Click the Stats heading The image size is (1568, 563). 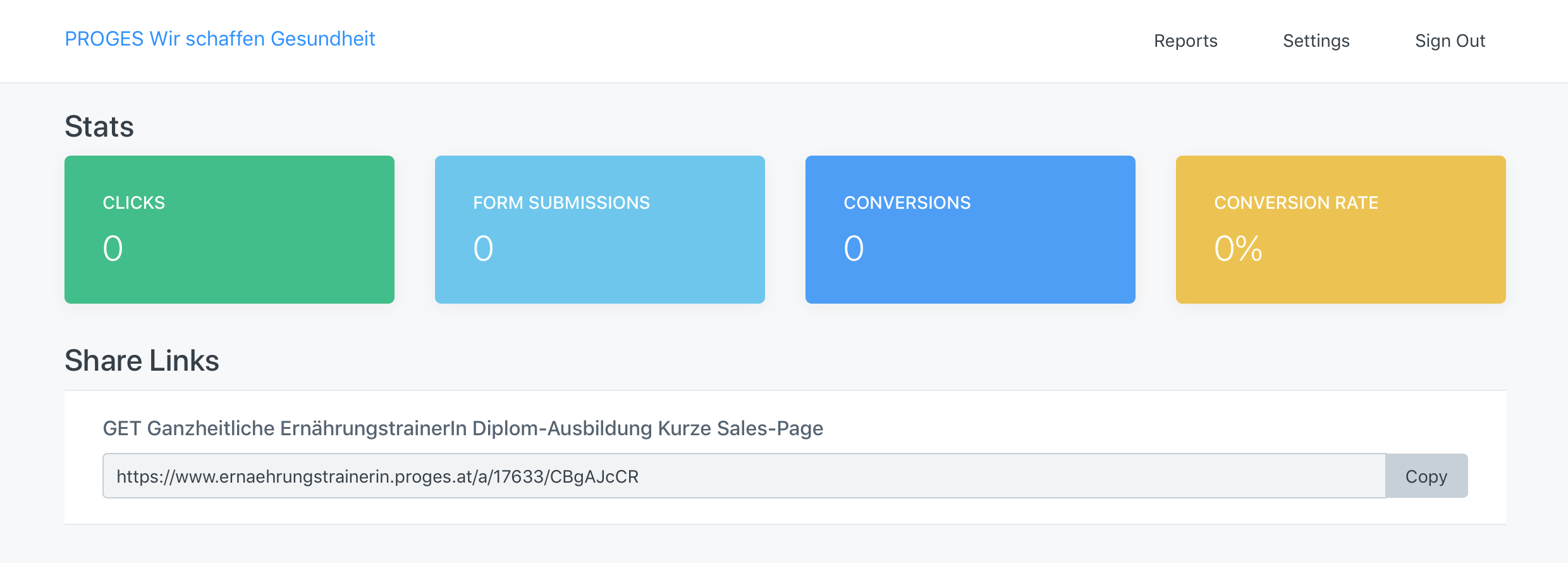tap(99, 127)
